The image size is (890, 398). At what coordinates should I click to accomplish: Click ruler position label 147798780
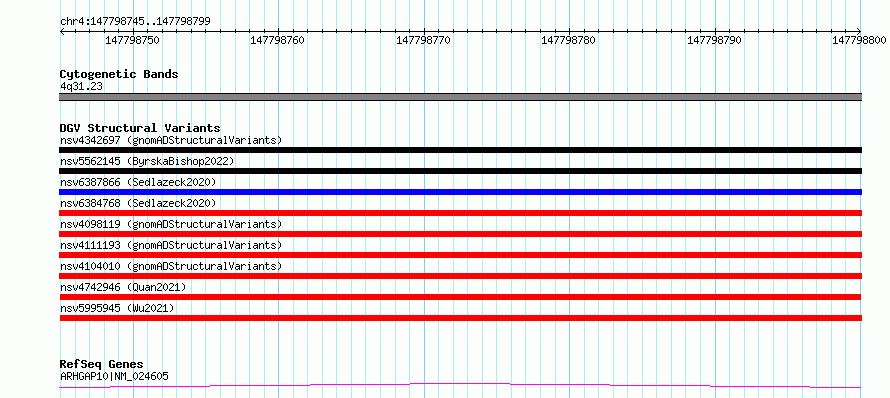coord(569,40)
